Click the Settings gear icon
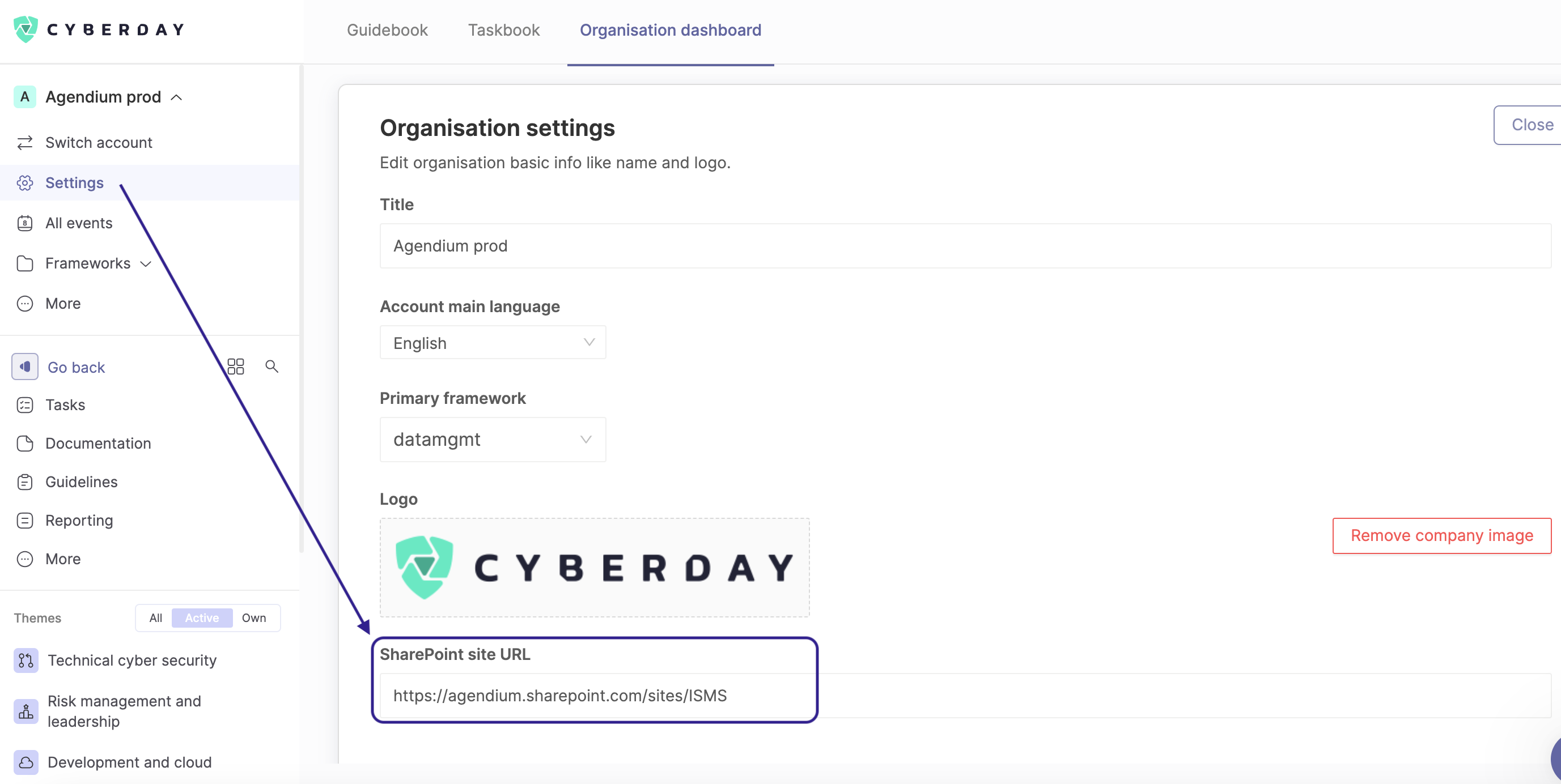This screenshot has height=784, width=1561. [25, 183]
